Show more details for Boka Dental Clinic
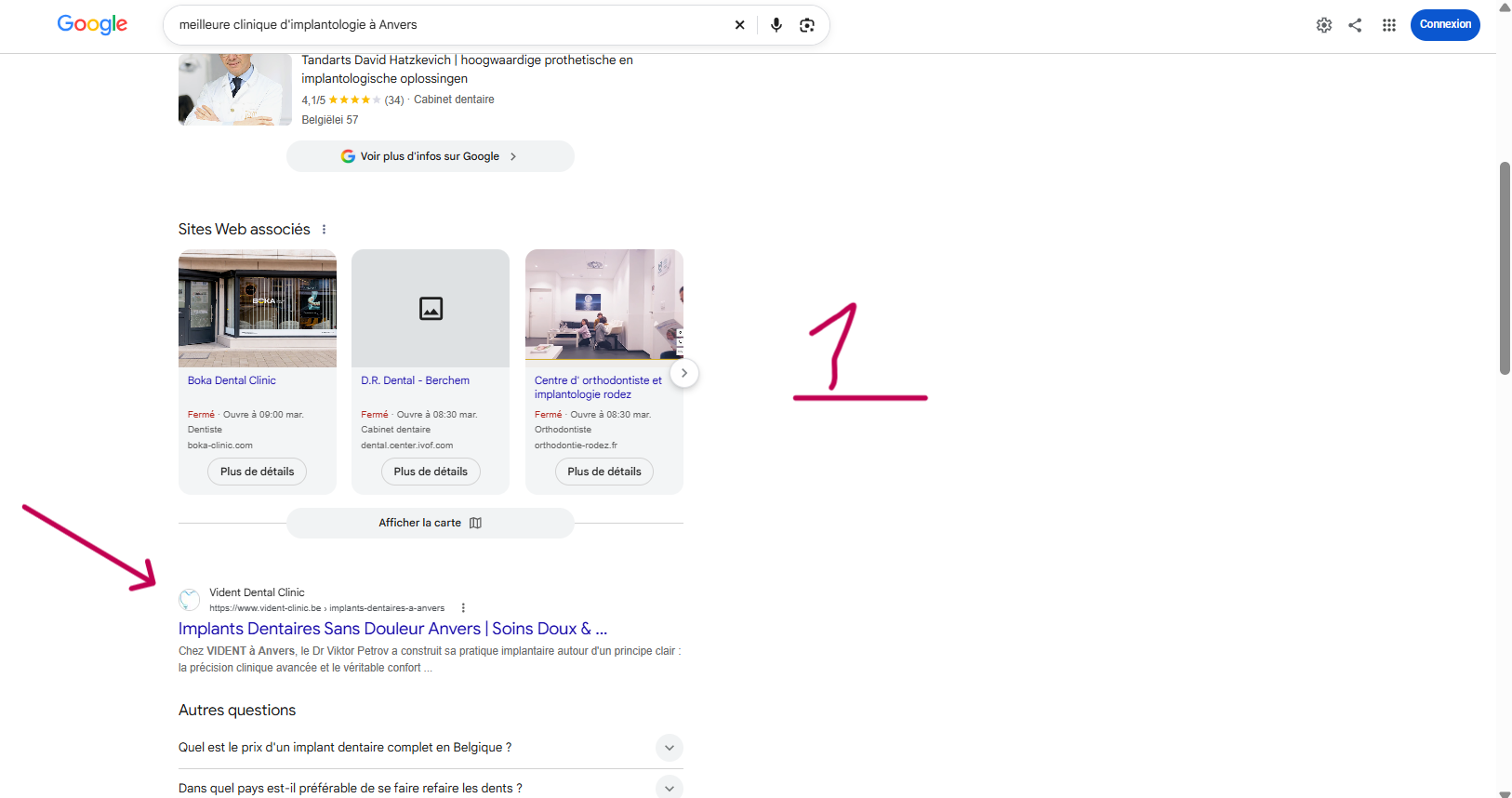The image size is (1512, 798). (x=257, y=472)
